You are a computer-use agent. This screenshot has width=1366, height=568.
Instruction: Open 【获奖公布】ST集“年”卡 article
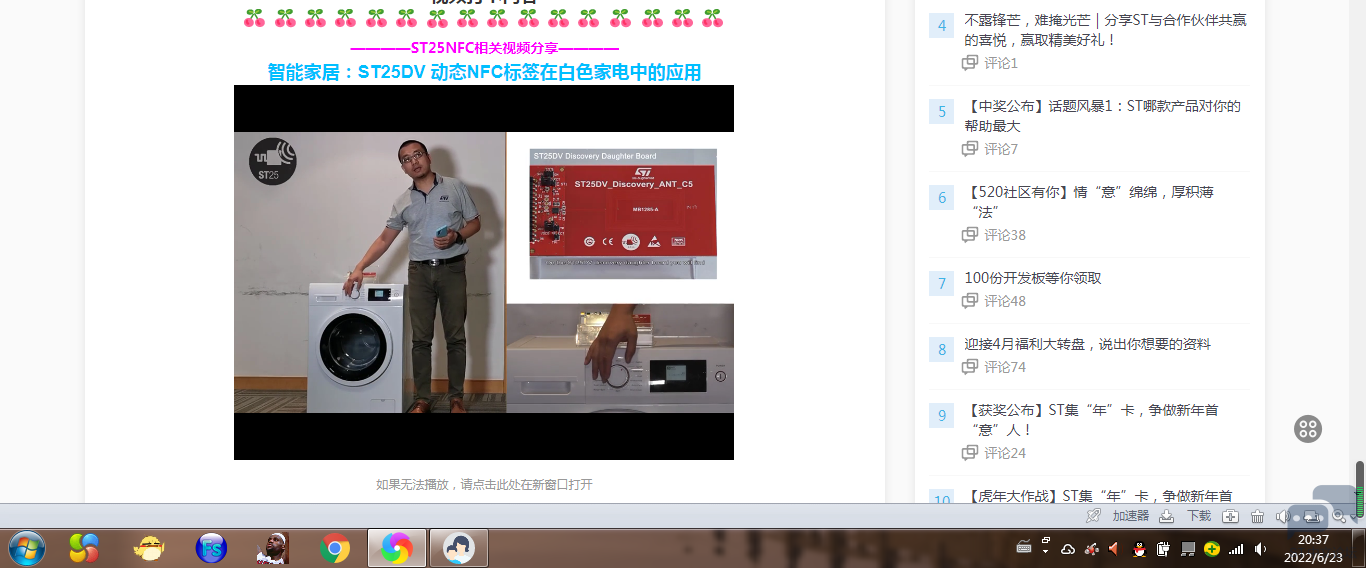coord(1091,420)
